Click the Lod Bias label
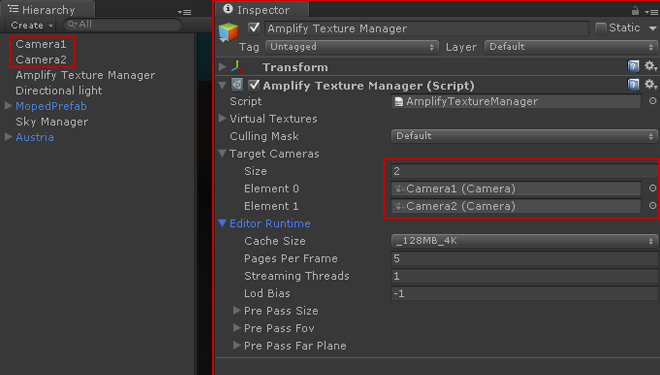660x375 pixels. [267, 293]
